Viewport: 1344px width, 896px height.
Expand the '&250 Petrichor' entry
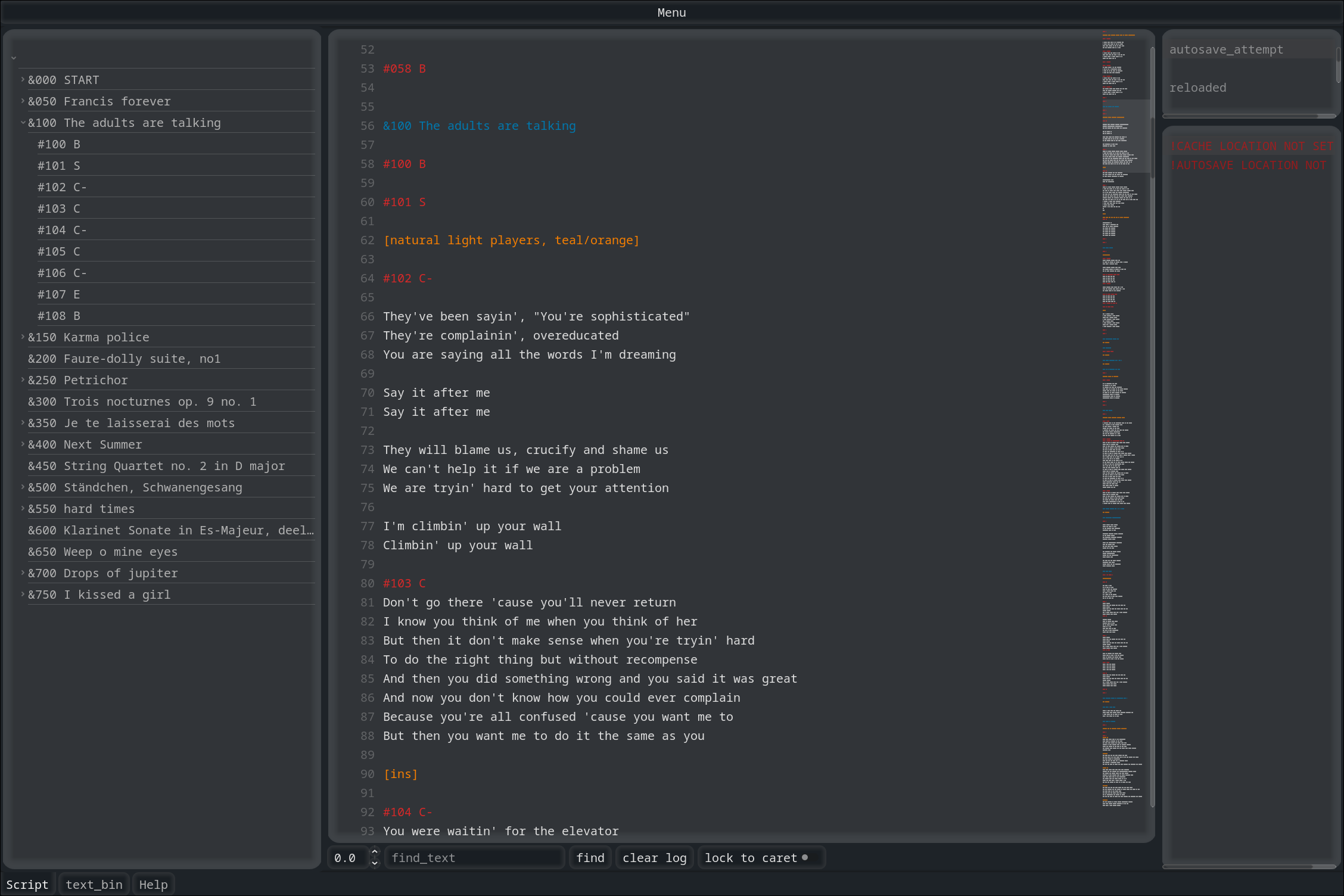(x=22, y=379)
